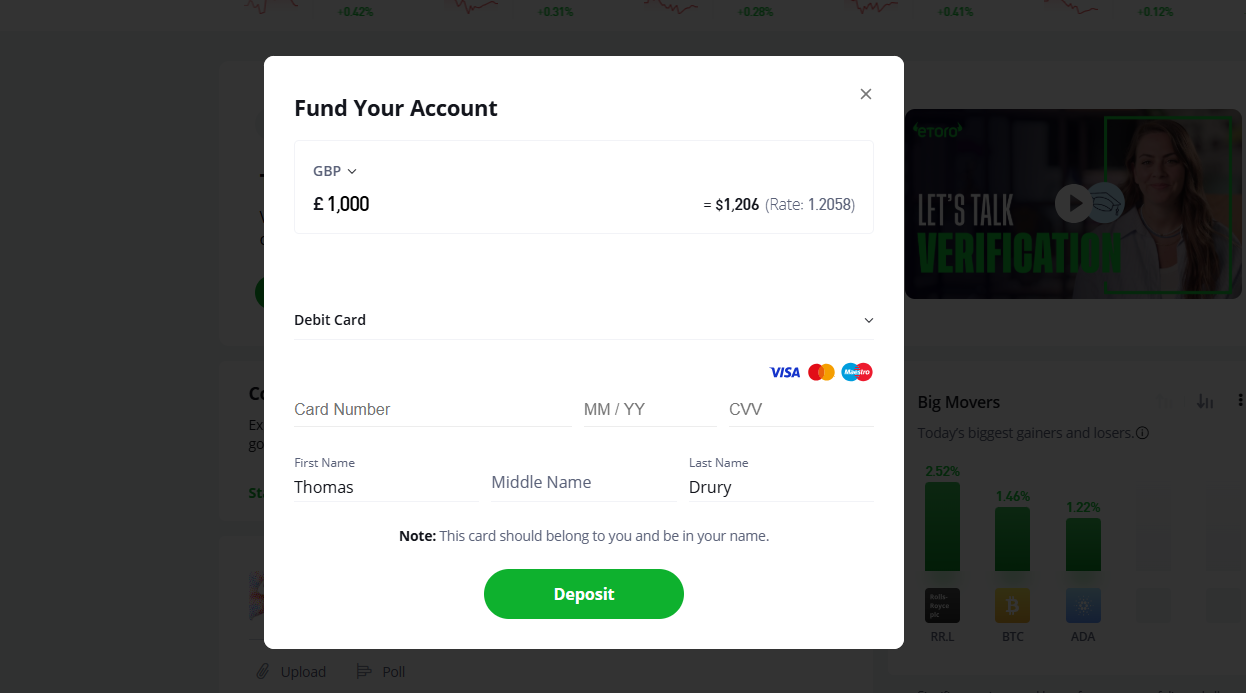Click the Visa card logo
Screen dimensions: 1246x693
[785, 372]
